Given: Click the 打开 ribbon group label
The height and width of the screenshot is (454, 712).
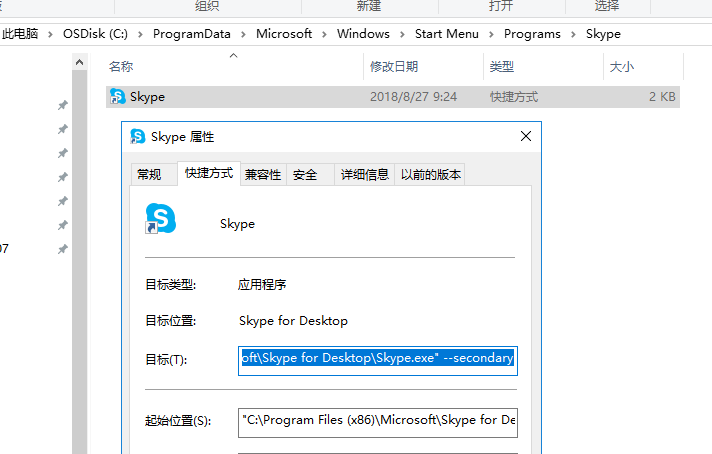Looking at the screenshot, I should tap(501, 6).
